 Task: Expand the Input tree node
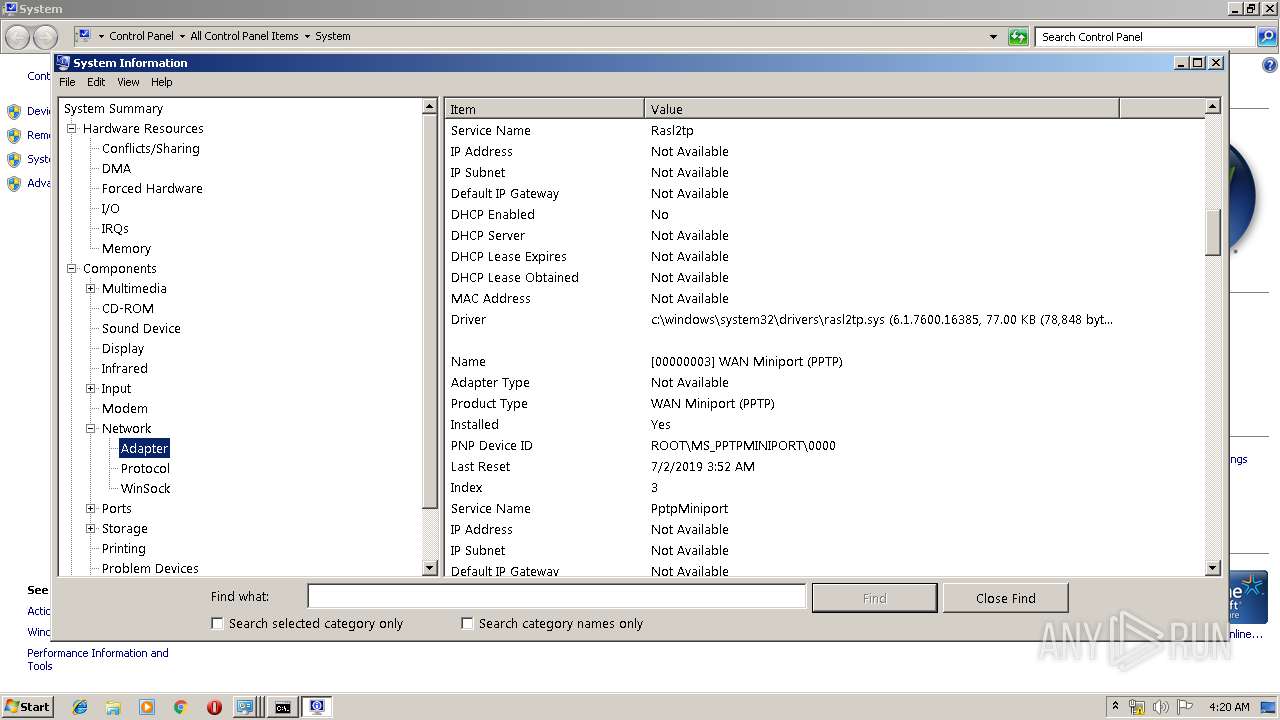point(91,388)
